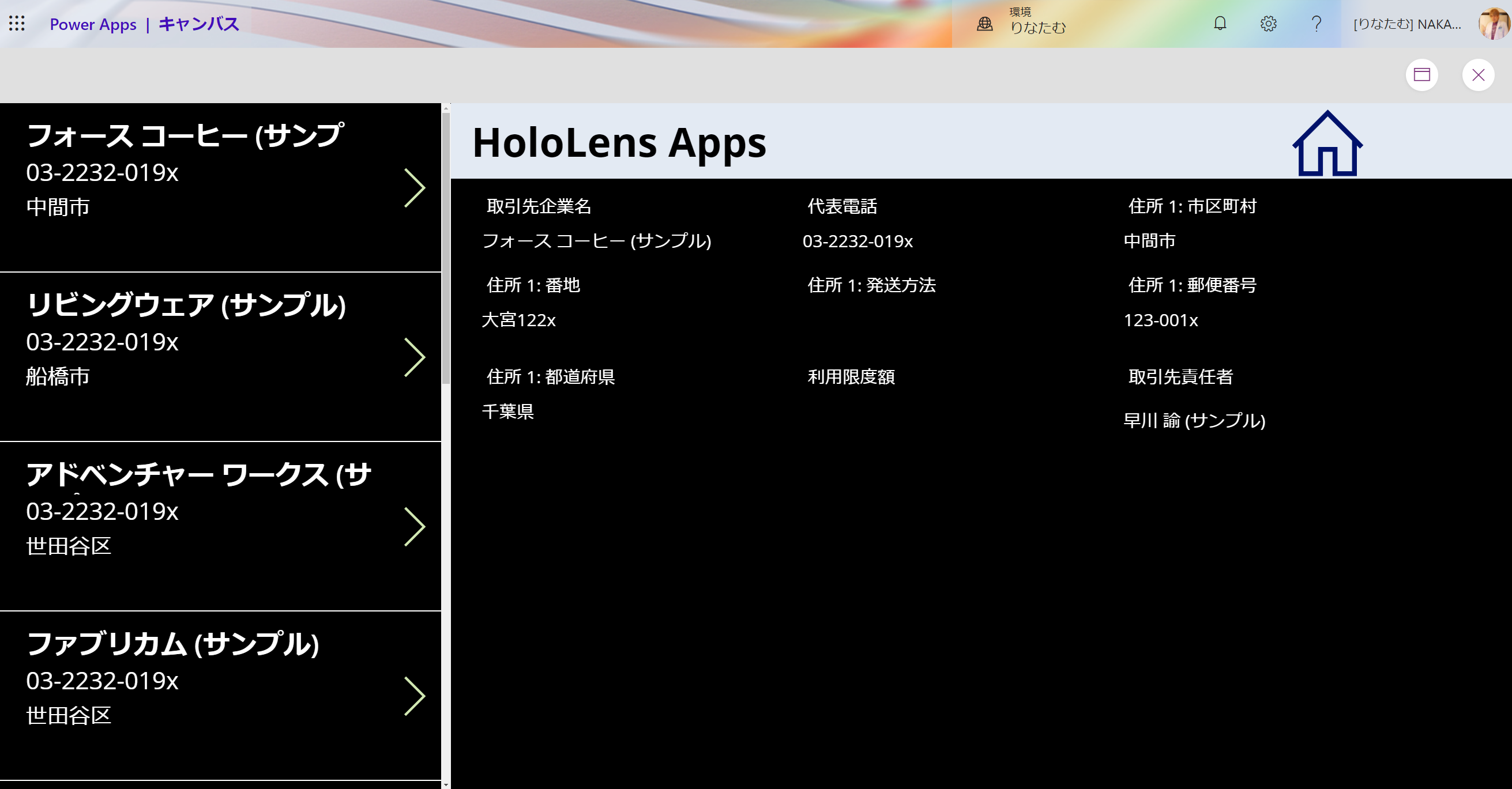The height and width of the screenshot is (789, 1512).
Task: Open the settings gear icon
Action: (1268, 24)
